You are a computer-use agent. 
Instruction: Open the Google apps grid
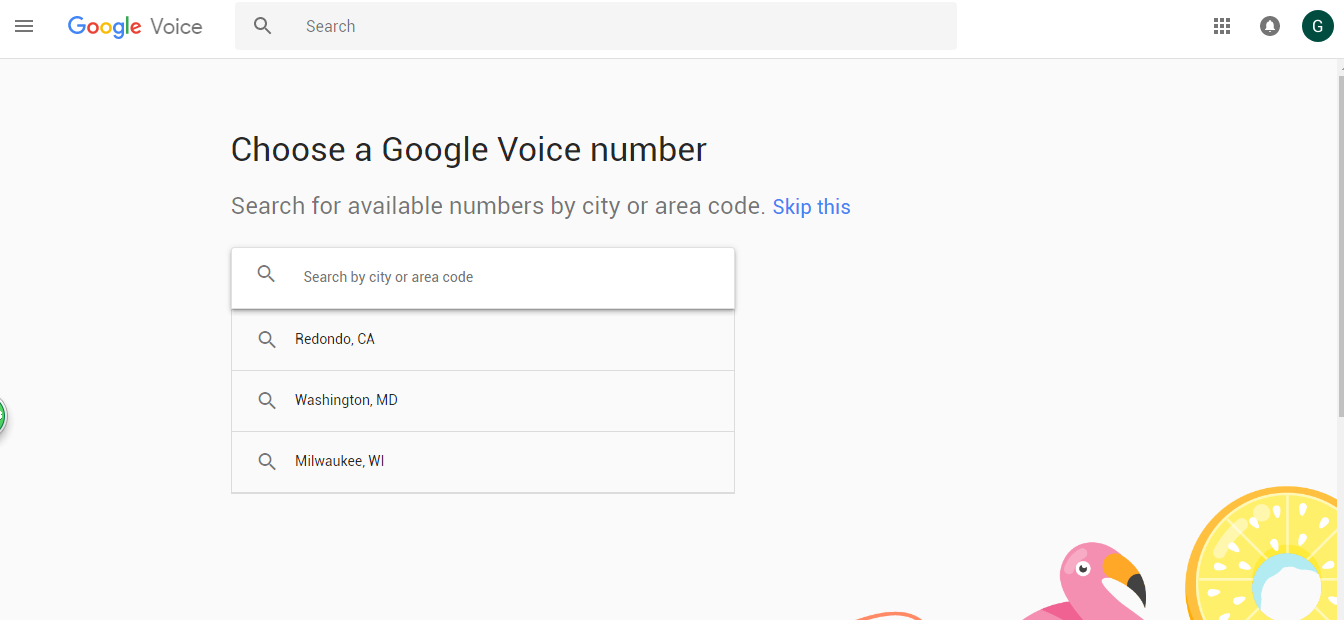[1221, 27]
